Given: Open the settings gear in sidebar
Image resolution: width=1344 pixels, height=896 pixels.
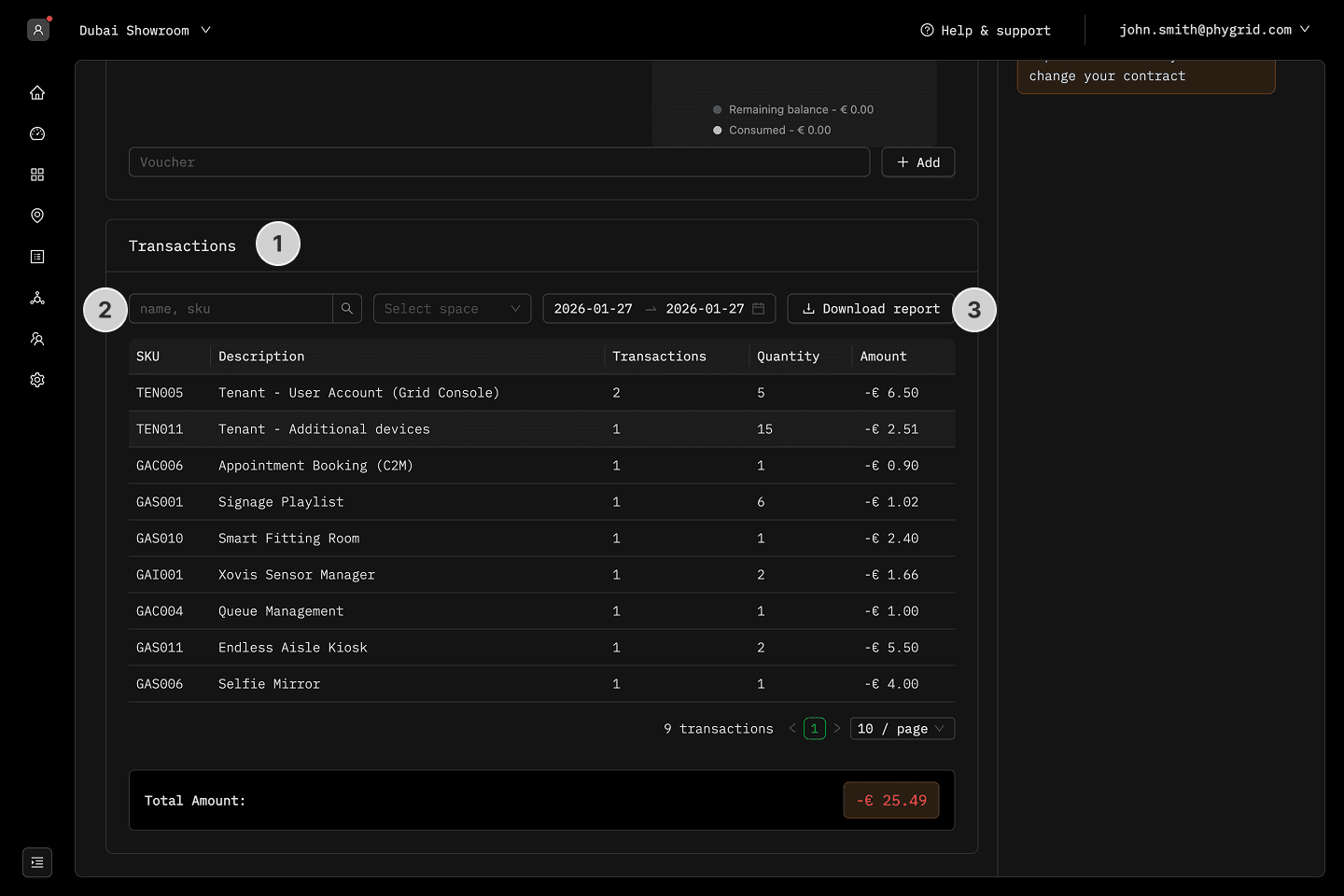Looking at the screenshot, I should point(37,380).
